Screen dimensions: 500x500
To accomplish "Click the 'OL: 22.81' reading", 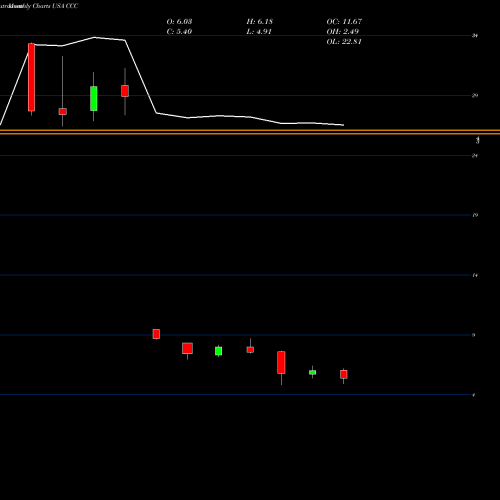I will (344, 42).
